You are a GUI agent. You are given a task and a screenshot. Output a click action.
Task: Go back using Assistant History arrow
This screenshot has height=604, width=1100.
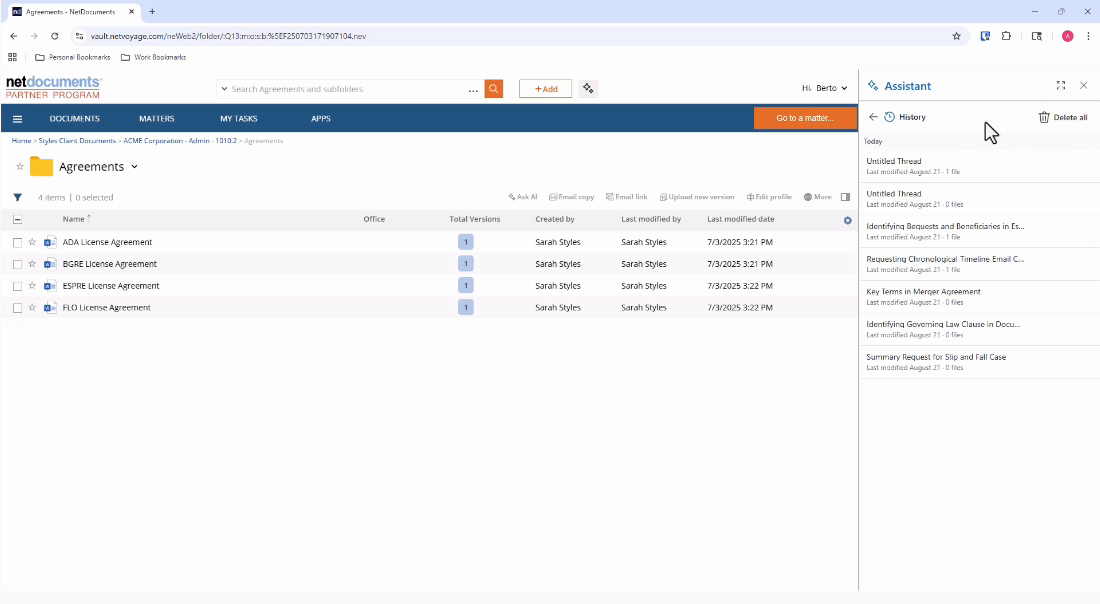(873, 117)
